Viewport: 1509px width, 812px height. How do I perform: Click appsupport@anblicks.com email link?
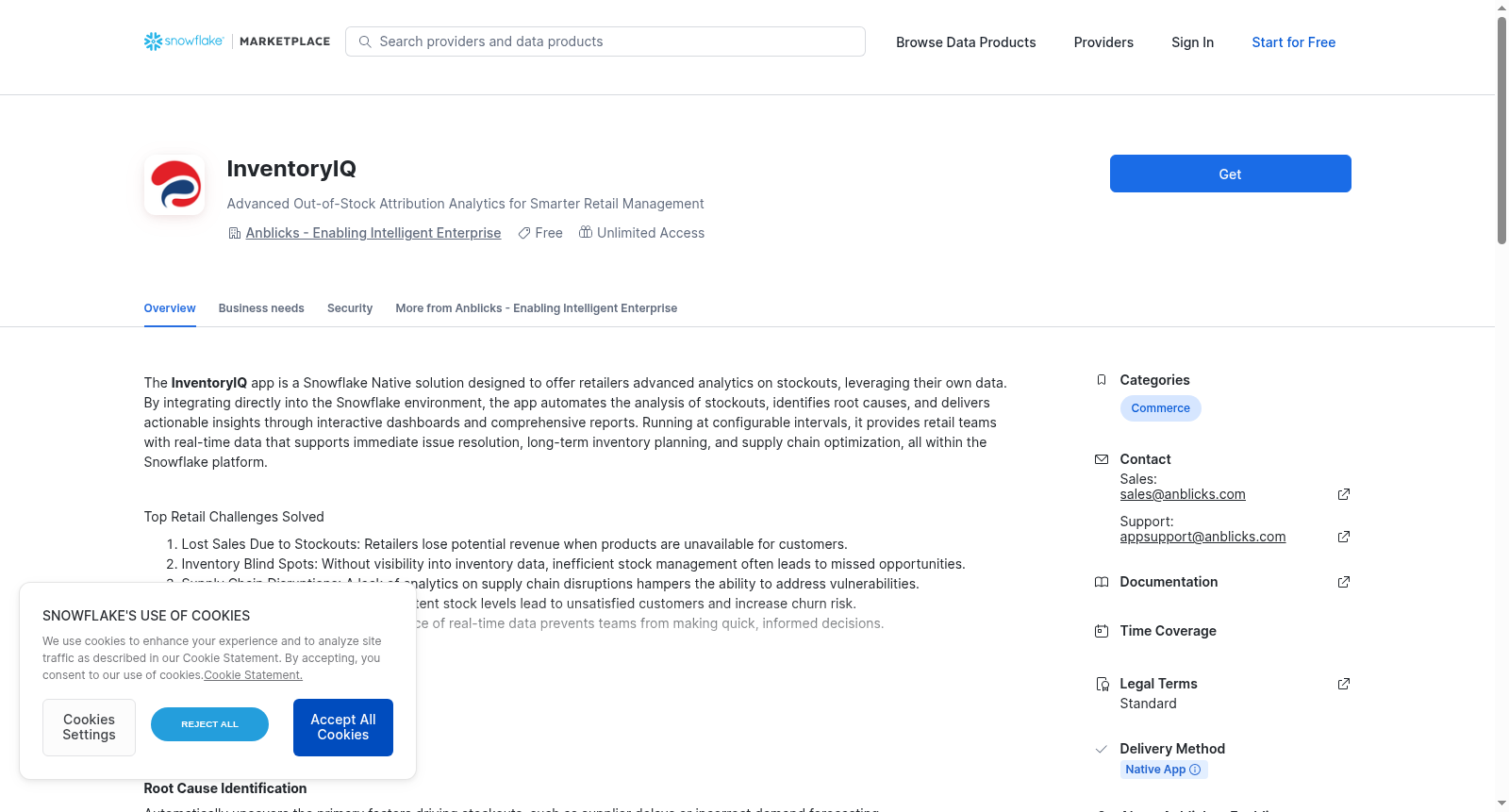click(x=1202, y=537)
